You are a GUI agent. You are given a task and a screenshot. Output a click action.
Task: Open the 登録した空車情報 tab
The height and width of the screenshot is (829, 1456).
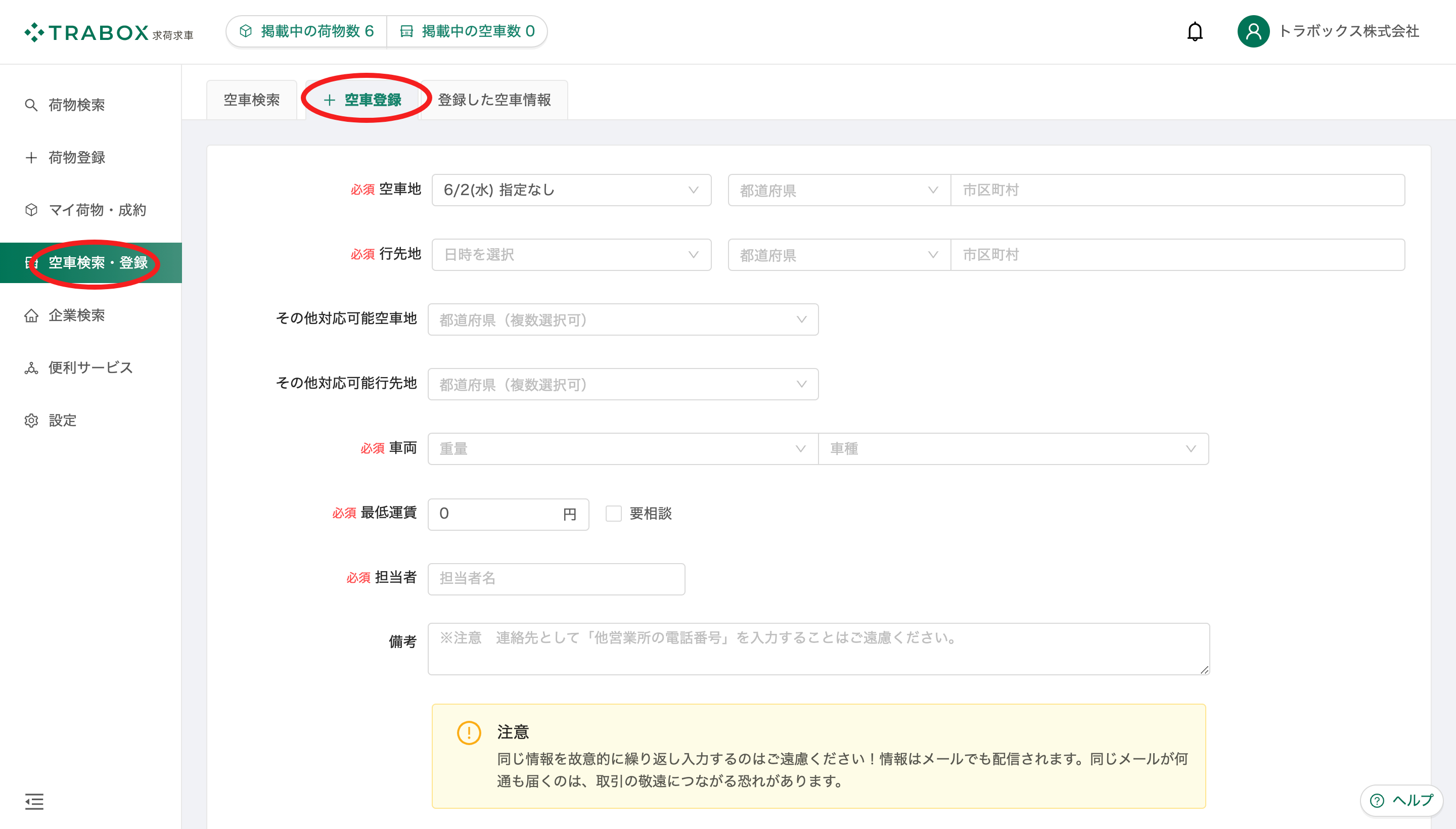click(x=494, y=100)
